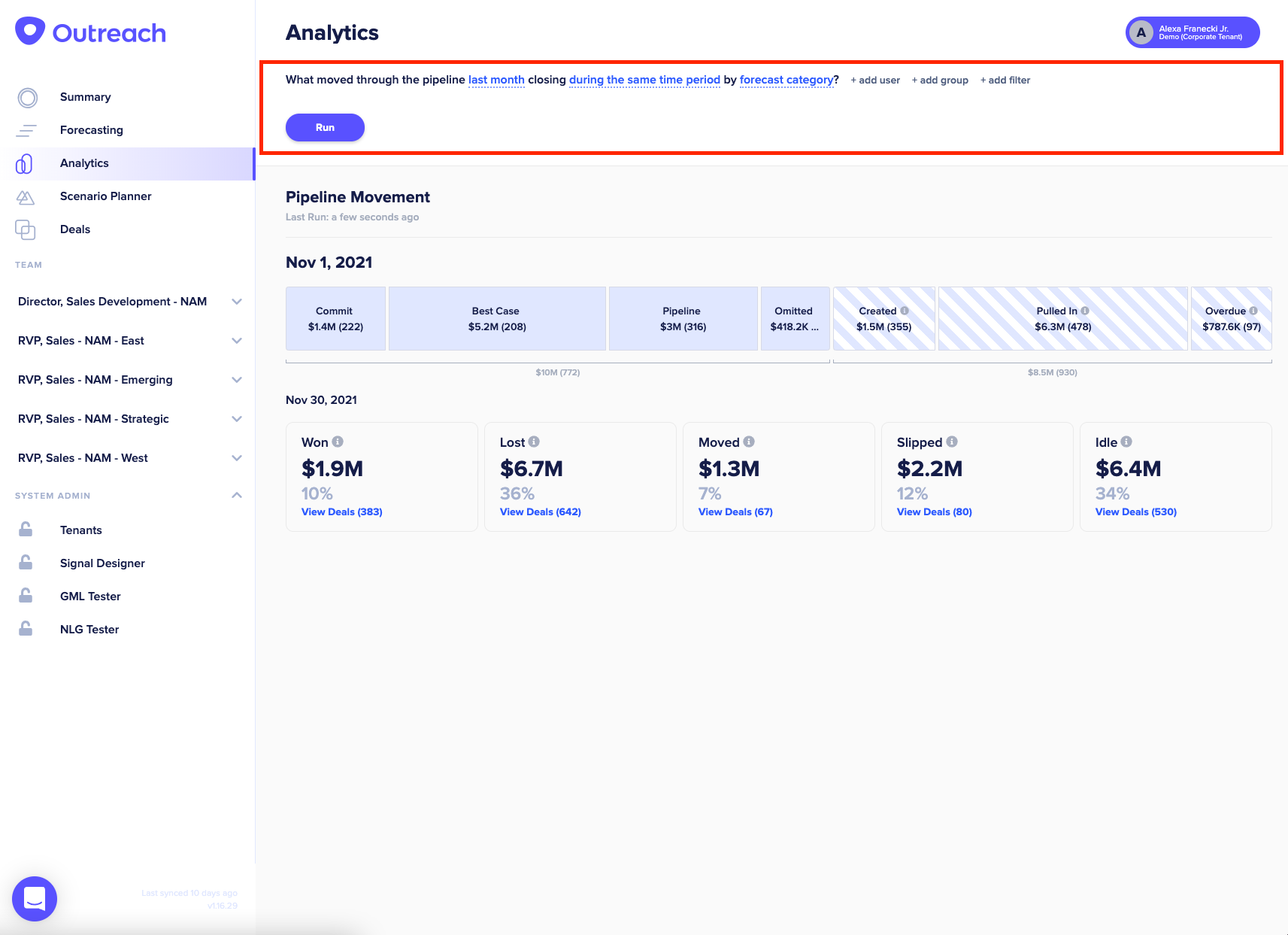Select the Overdue $787.6K block
The height and width of the screenshot is (935, 1288).
pos(1232,318)
